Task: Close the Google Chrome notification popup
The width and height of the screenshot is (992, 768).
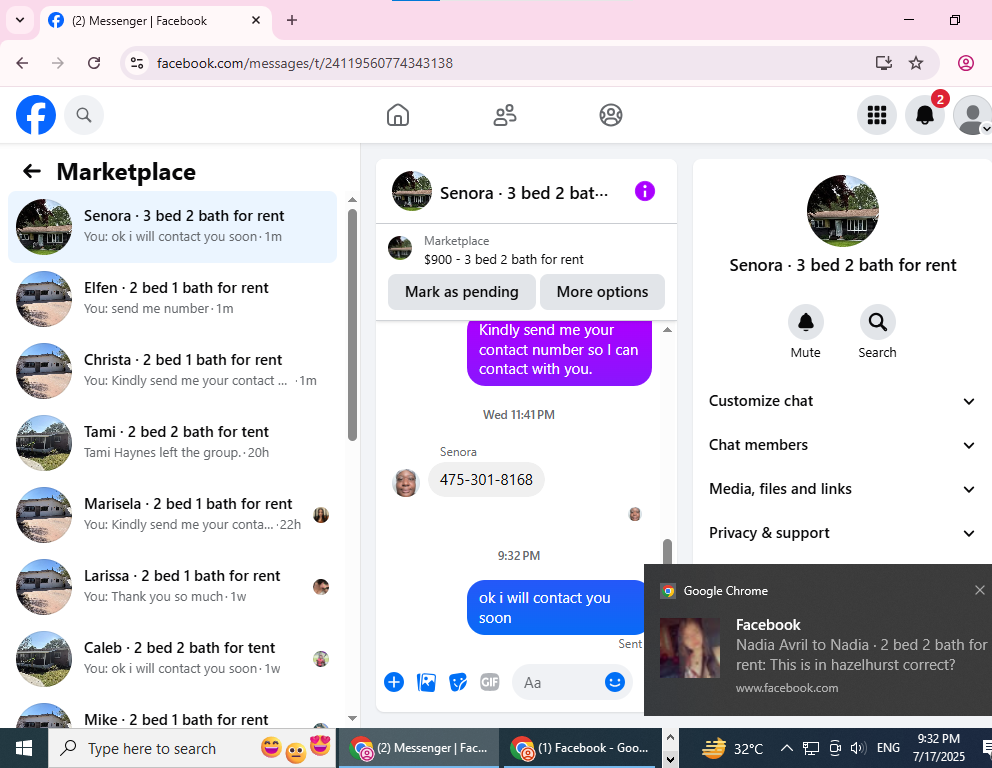Action: point(979,590)
